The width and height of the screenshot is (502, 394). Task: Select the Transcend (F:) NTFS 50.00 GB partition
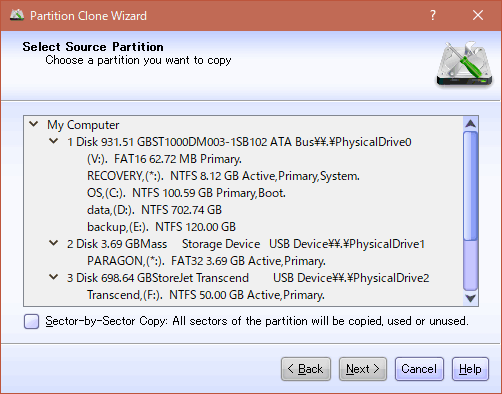[206, 295]
